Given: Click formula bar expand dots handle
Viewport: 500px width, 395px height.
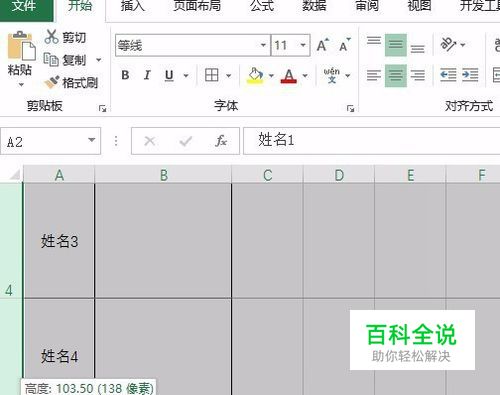Looking at the screenshot, I should pyautogui.click(x=116, y=141).
